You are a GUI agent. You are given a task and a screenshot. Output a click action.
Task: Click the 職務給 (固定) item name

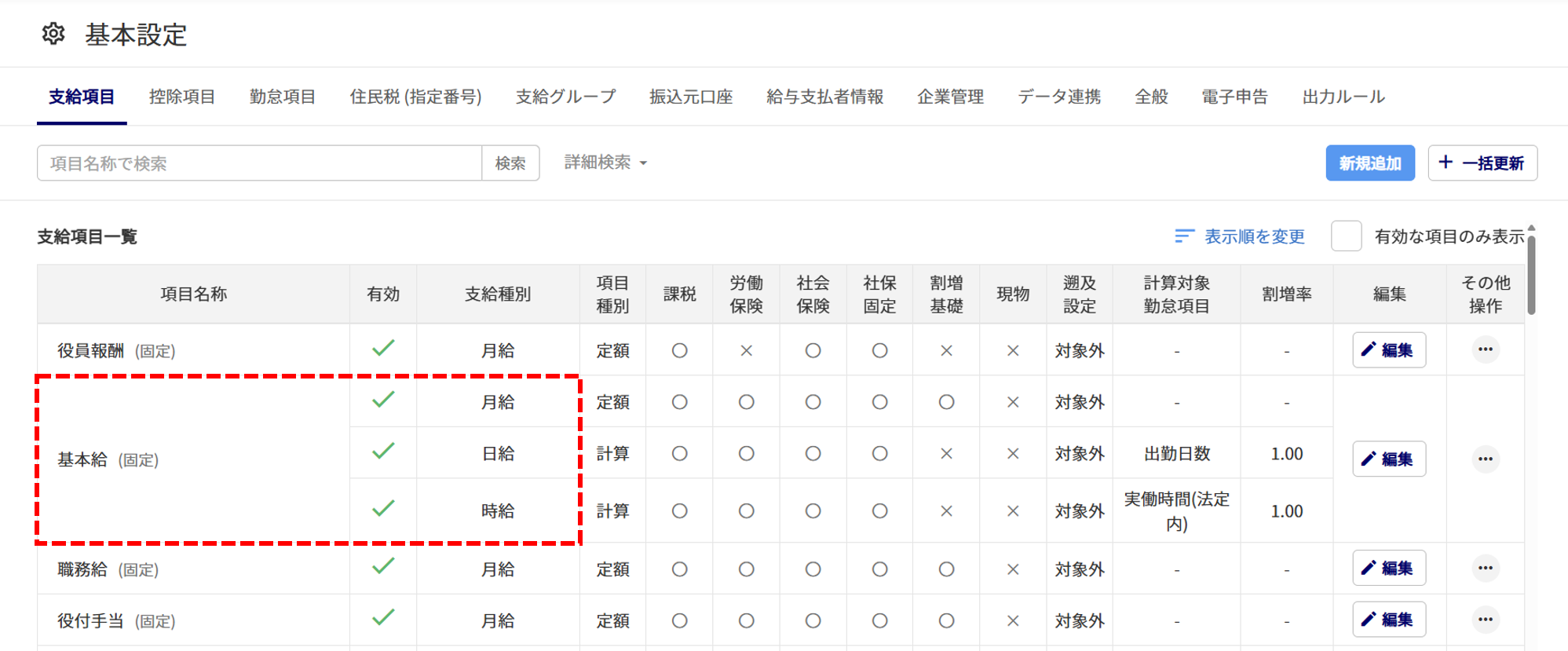[x=108, y=569]
